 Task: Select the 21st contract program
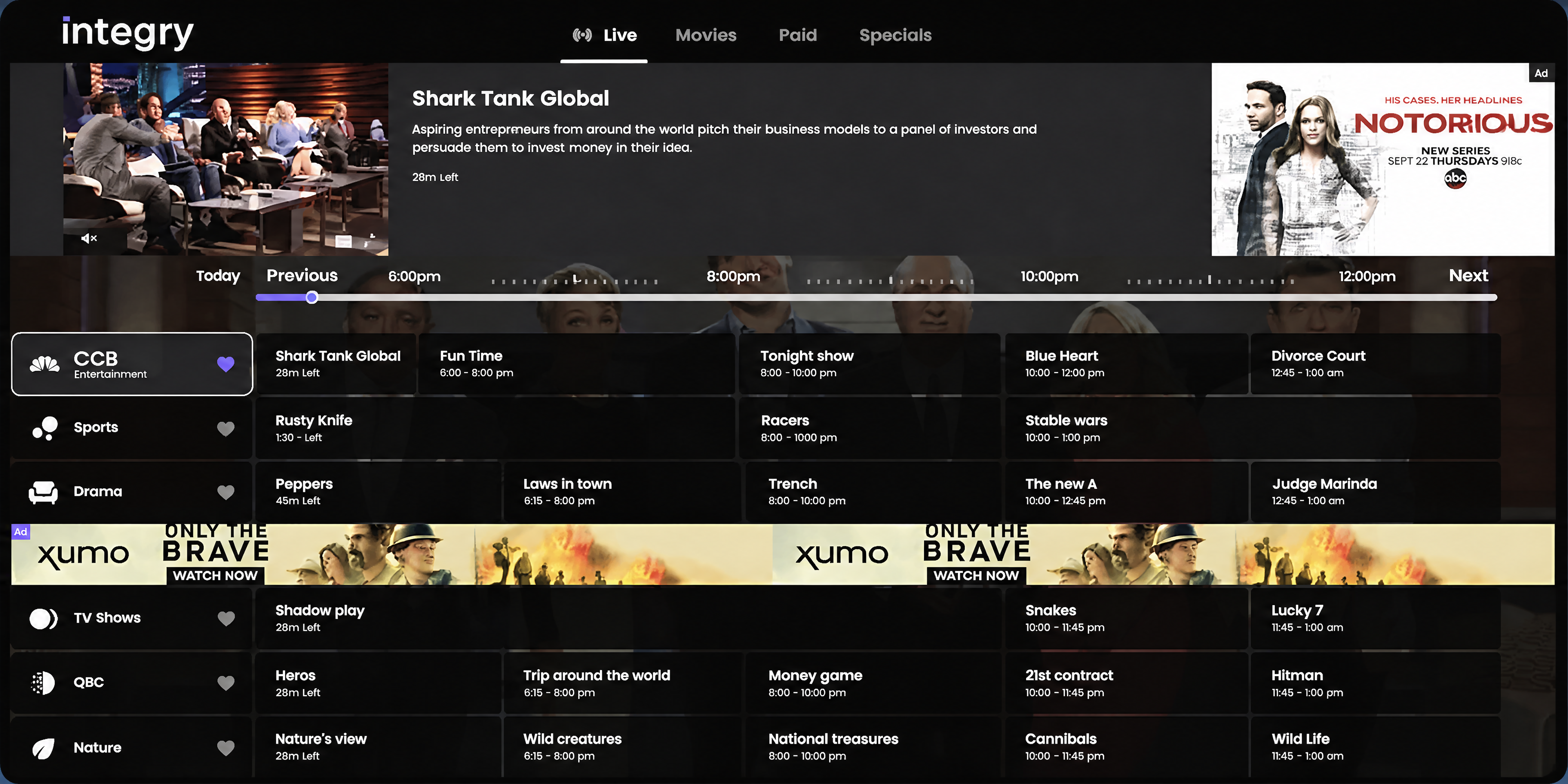coord(1126,683)
